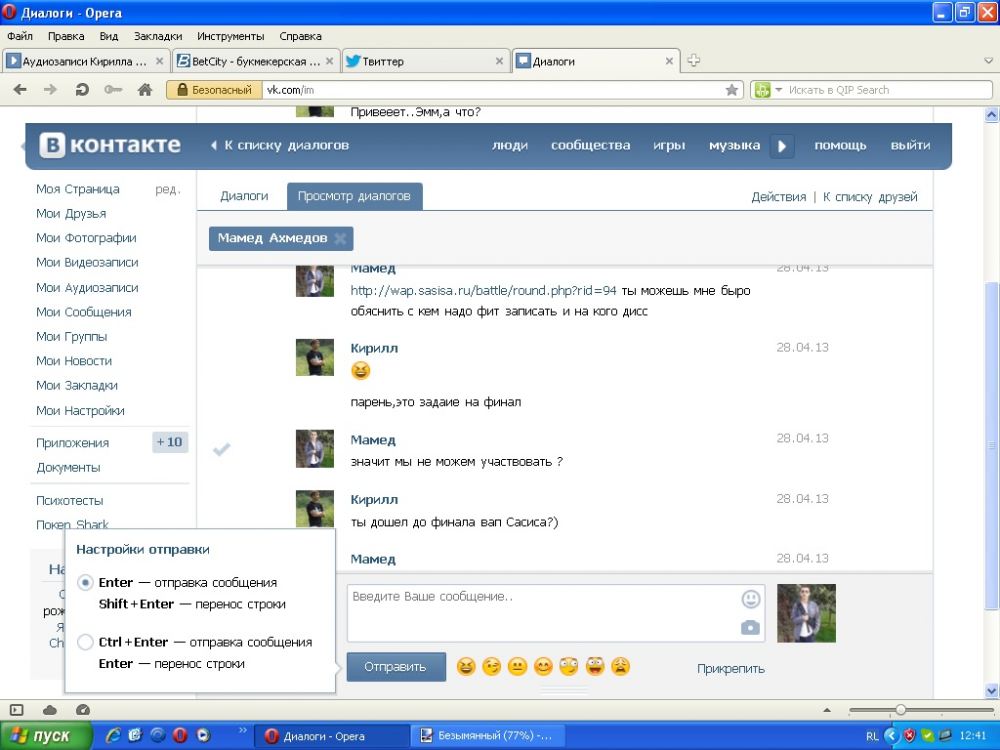Click the Отправить send button
This screenshot has height=750, width=1000.
click(395, 667)
